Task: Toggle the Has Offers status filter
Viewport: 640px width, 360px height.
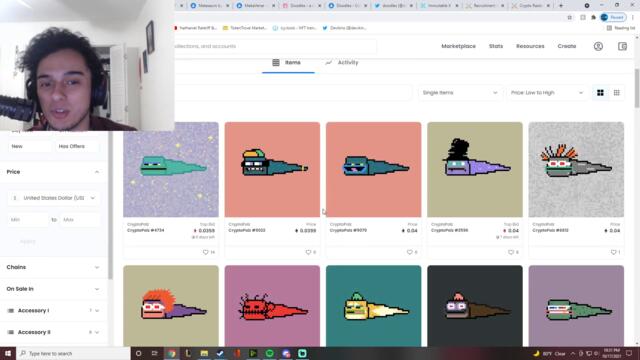Action: [x=77, y=146]
